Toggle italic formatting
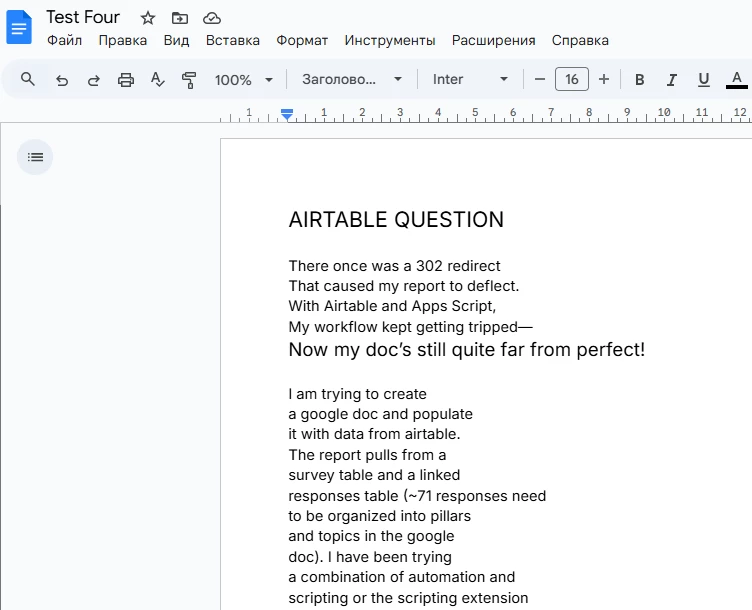This screenshot has height=610, width=752. coord(671,80)
